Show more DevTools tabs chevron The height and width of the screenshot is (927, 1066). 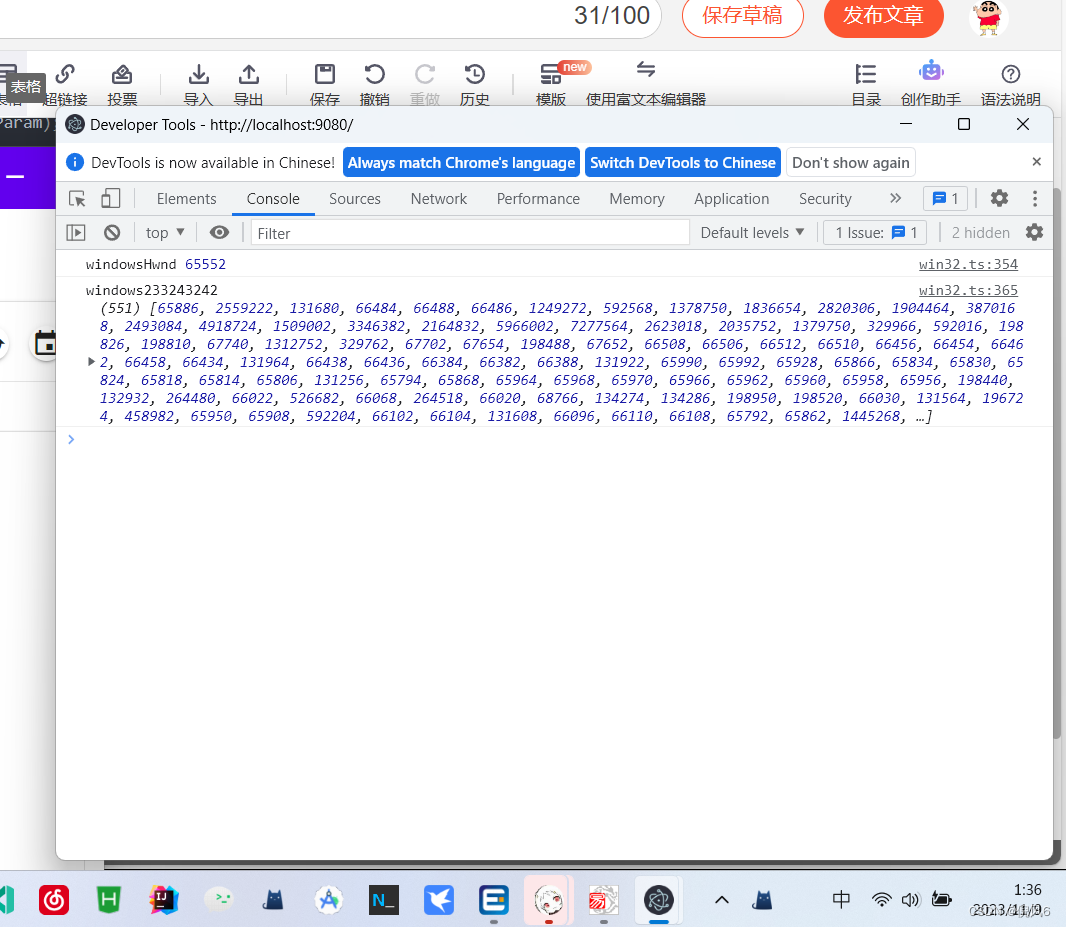click(895, 198)
